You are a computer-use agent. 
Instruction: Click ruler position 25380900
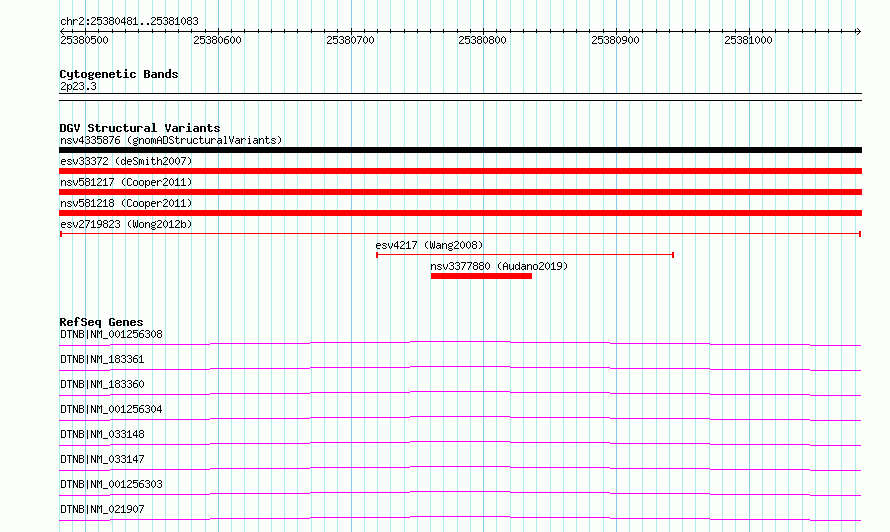(x=615, y=40)
